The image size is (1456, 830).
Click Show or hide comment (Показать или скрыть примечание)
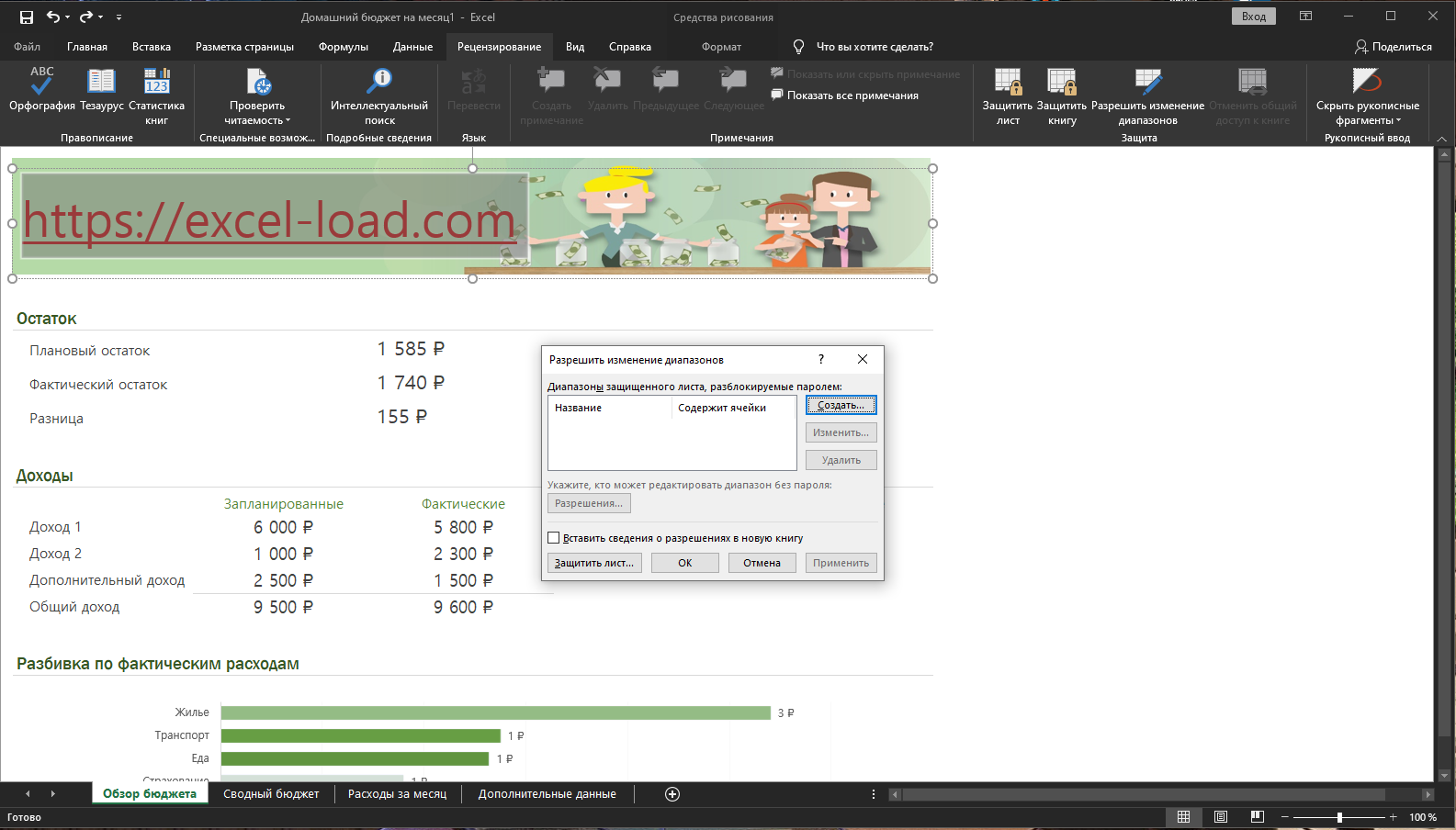(864, 74)
